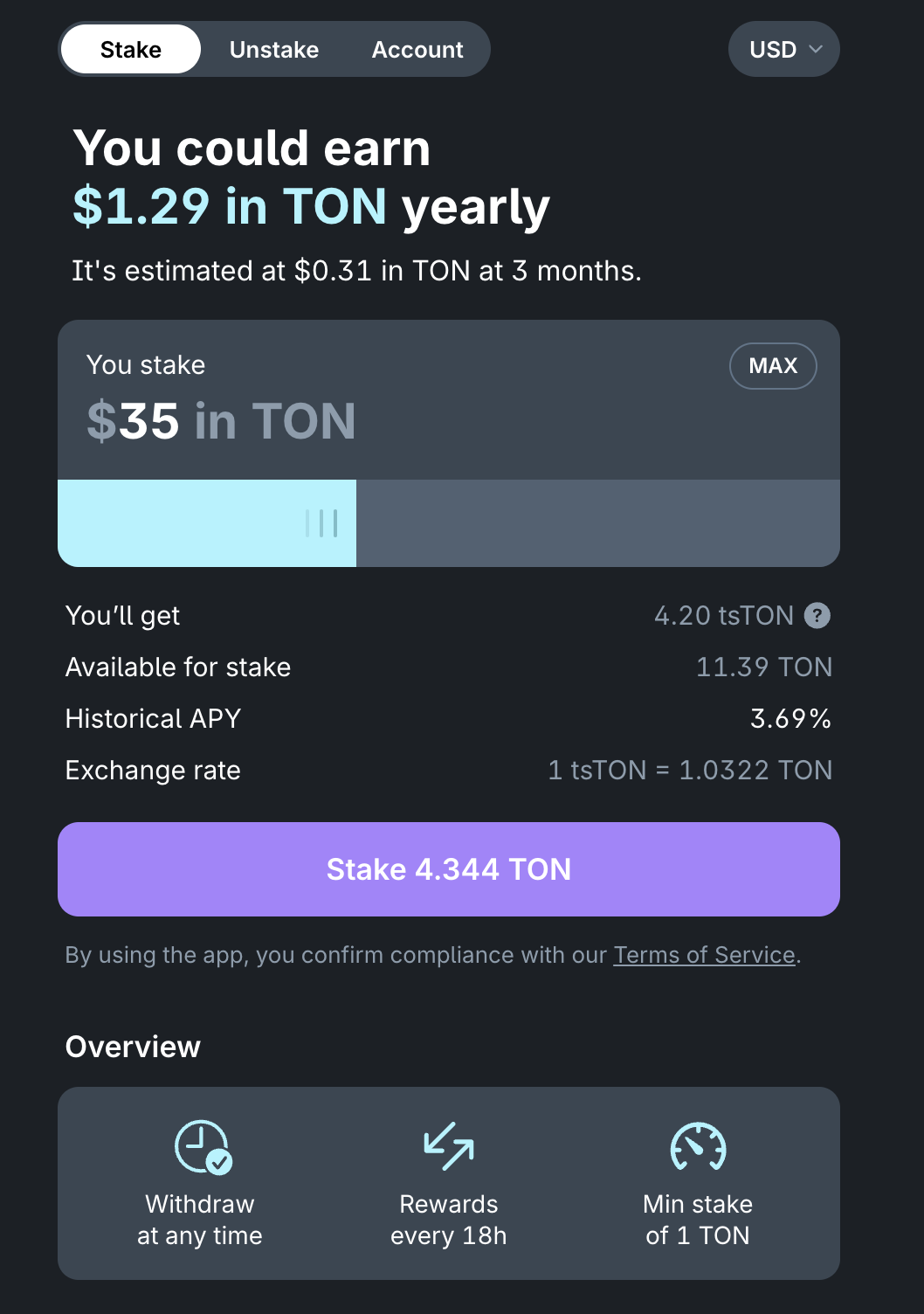
Task: Go to the Account tab
Action: [x=417, y=50]
